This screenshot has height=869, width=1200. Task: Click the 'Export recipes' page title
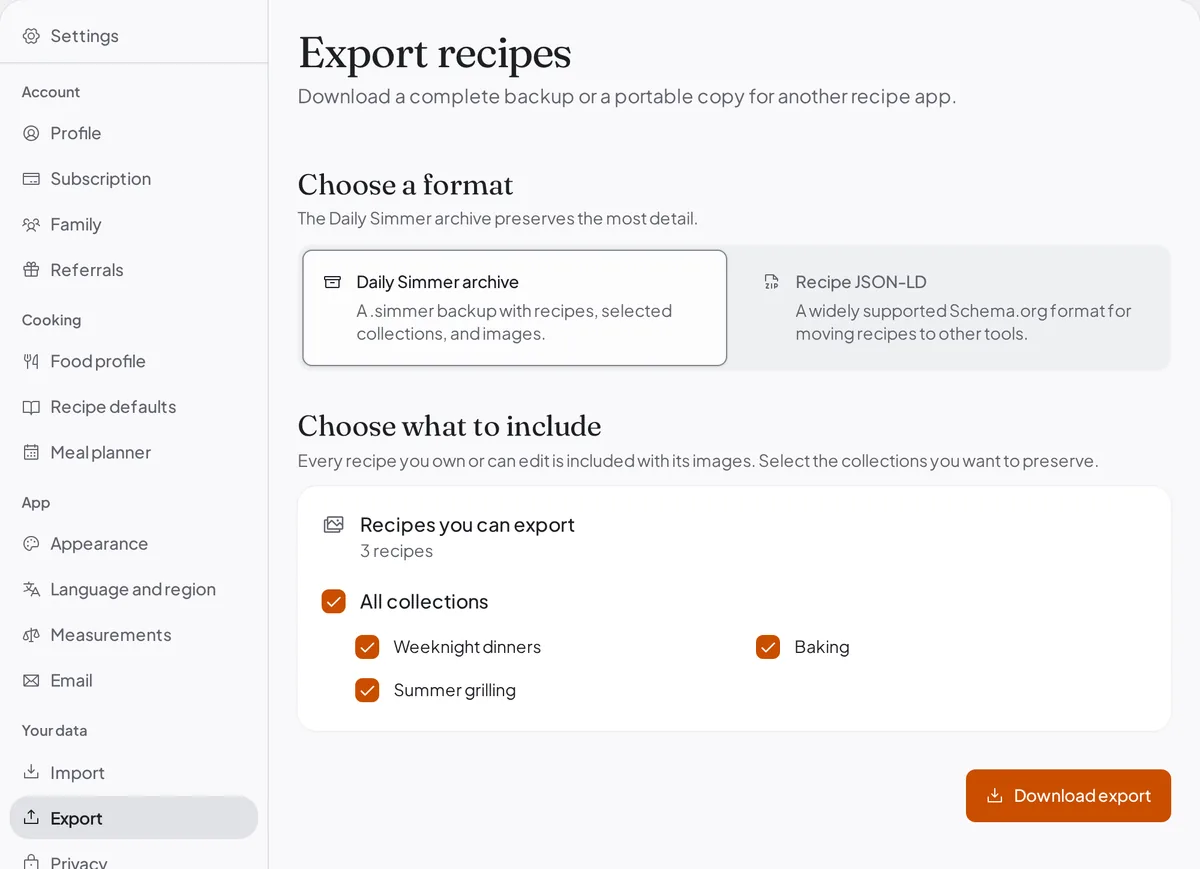pos(434,53)
